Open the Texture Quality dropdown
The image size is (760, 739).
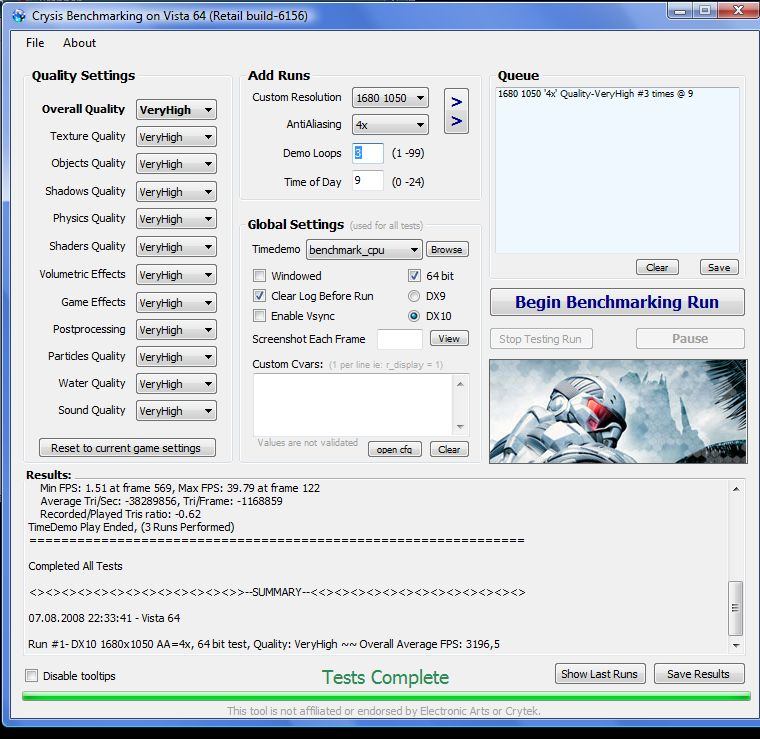(176, 137)
